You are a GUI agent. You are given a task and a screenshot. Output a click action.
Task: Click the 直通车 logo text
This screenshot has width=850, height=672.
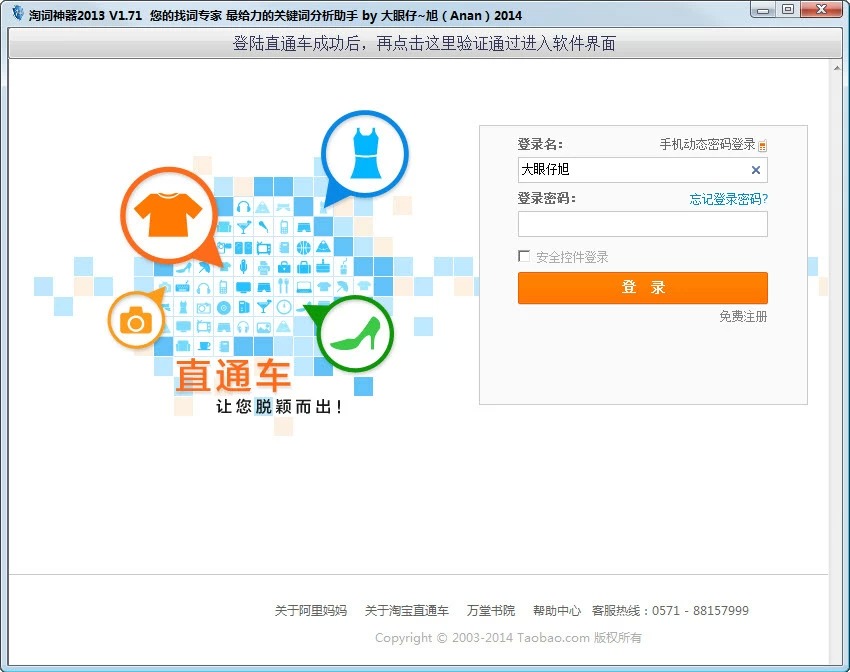point(233,375)
